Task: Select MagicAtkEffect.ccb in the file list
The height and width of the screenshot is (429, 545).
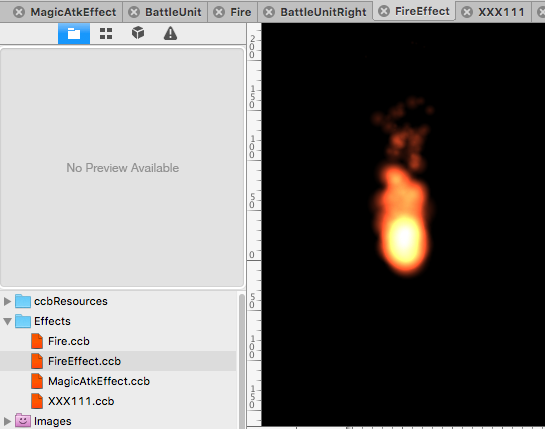Action: 118,381
